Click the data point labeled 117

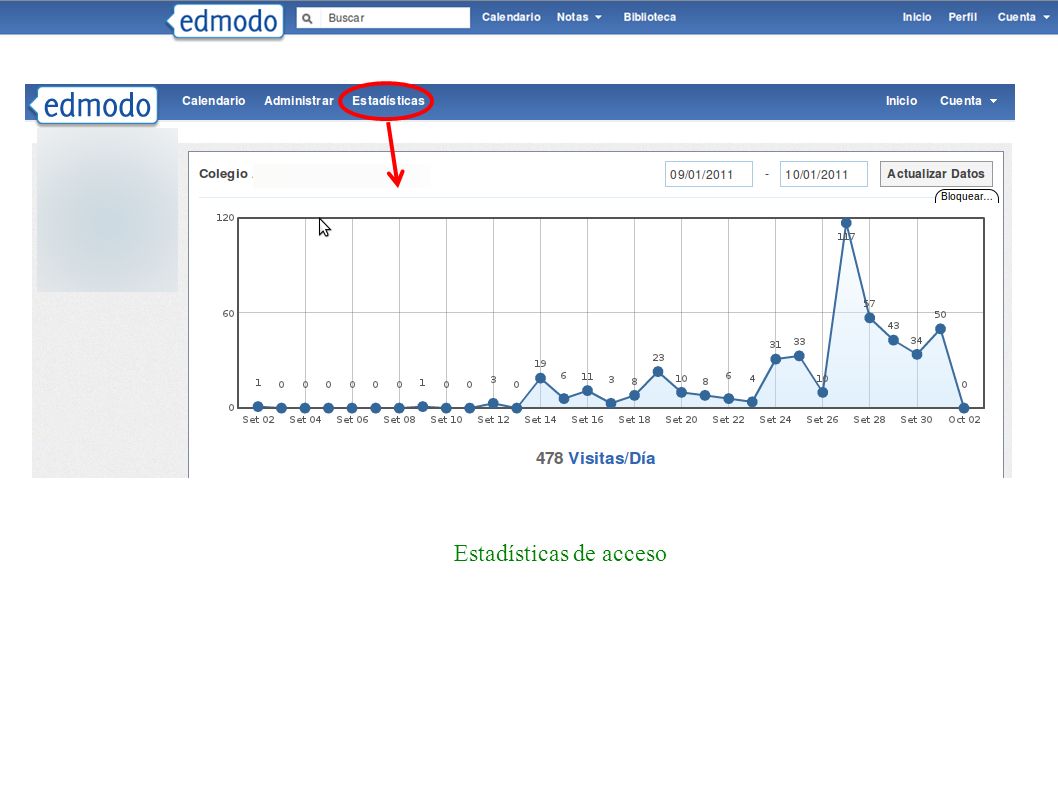[x=845, y=223]
